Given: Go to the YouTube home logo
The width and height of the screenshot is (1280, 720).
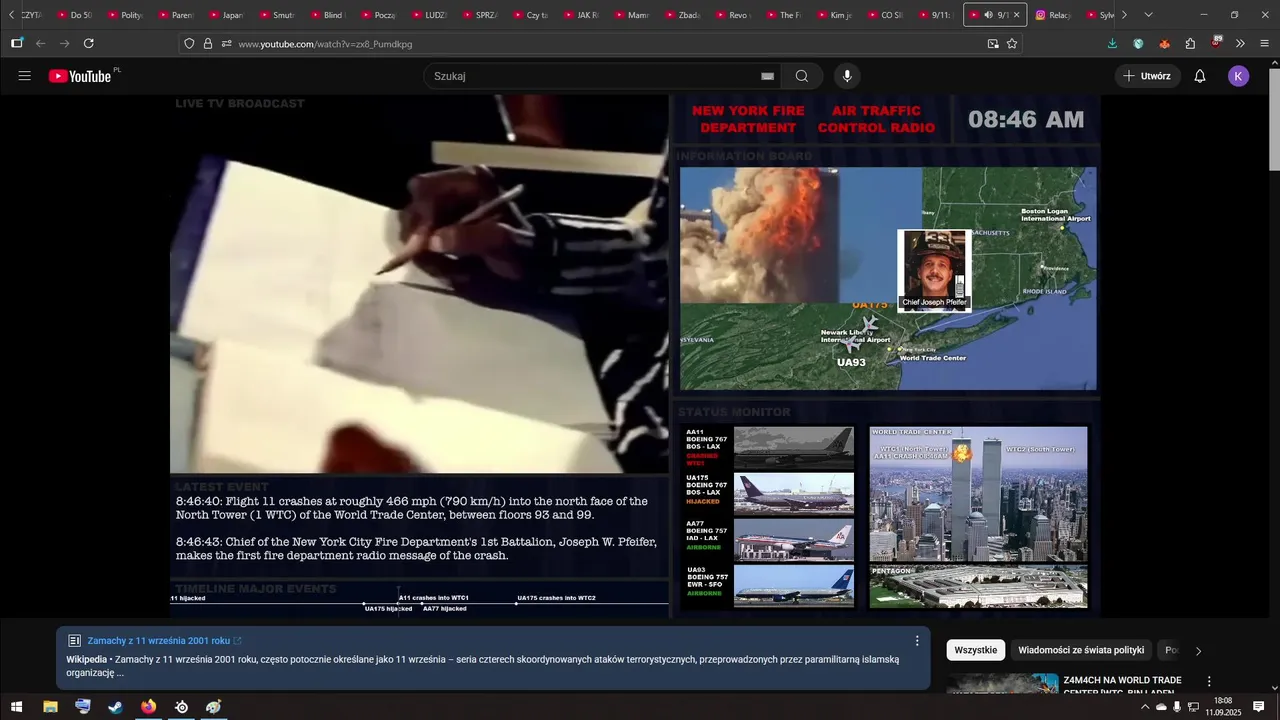Looking at the screenshot, I should coord(80,76).
